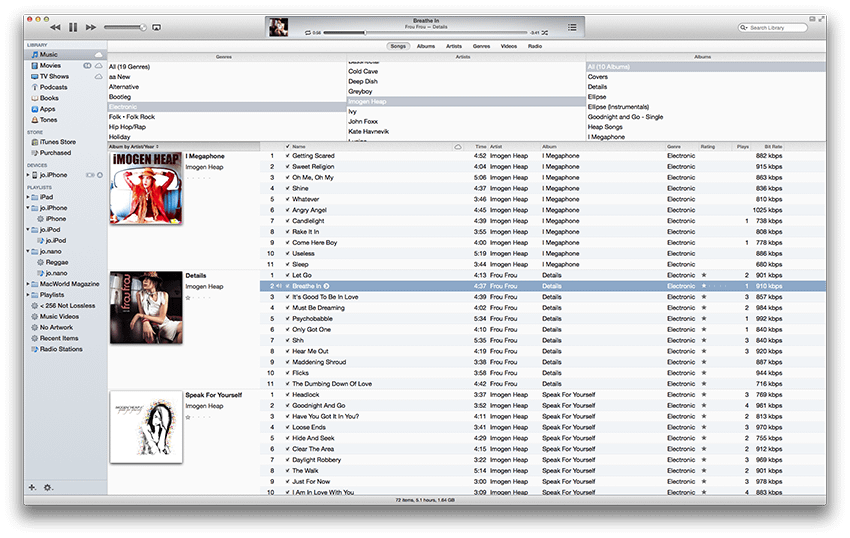This screenshot has height=538, width=850.
Task: Adjust the volume slider
Action: point(125,27)
